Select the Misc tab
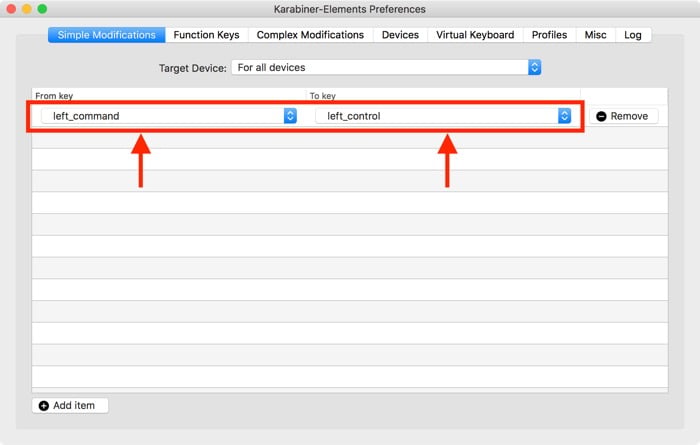Screen dimensions: 700x445 (x=596, y=35)
